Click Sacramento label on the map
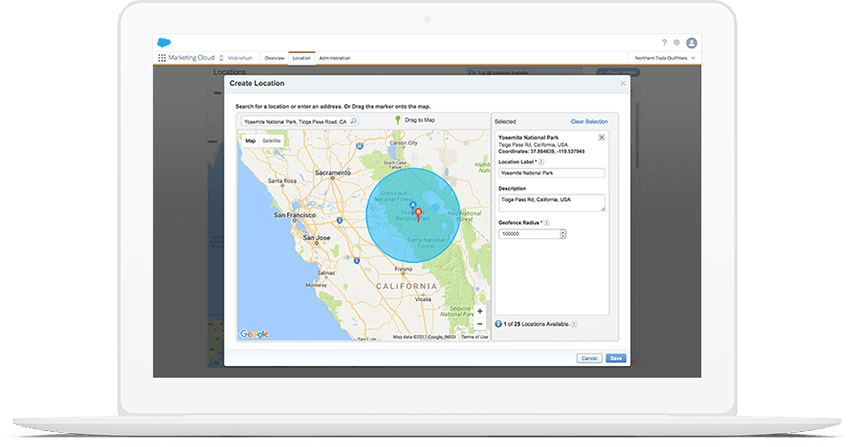 [x=333, y=173]
